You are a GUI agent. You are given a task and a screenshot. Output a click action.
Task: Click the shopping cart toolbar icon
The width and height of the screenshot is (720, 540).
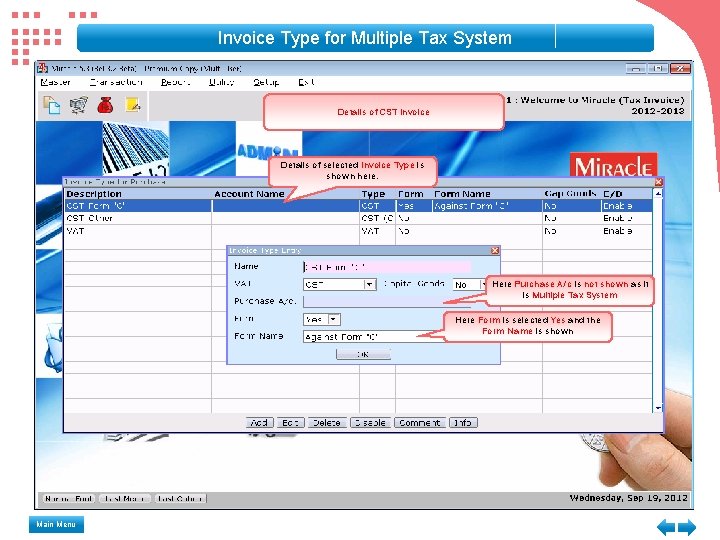[79, 105]
